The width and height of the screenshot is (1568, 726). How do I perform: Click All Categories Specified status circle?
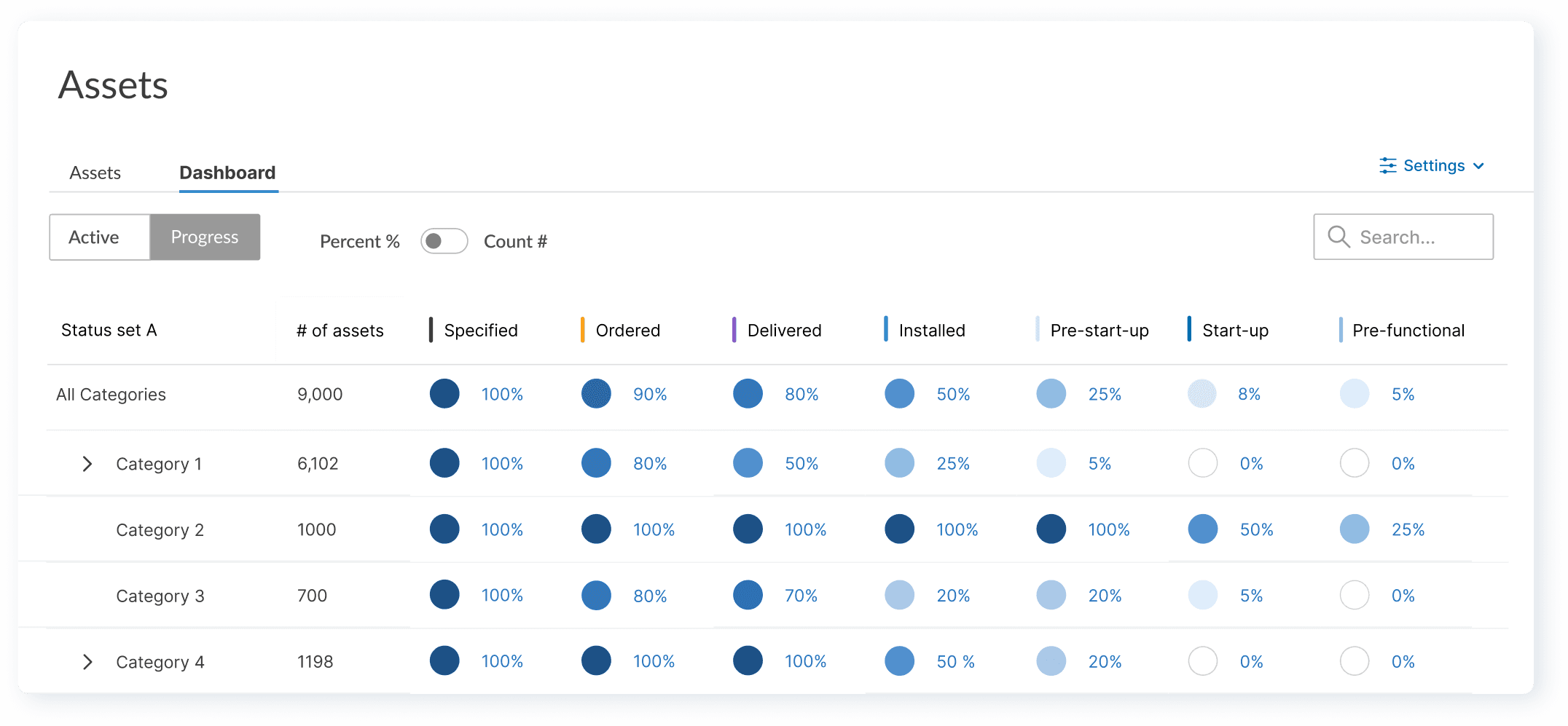444,394
